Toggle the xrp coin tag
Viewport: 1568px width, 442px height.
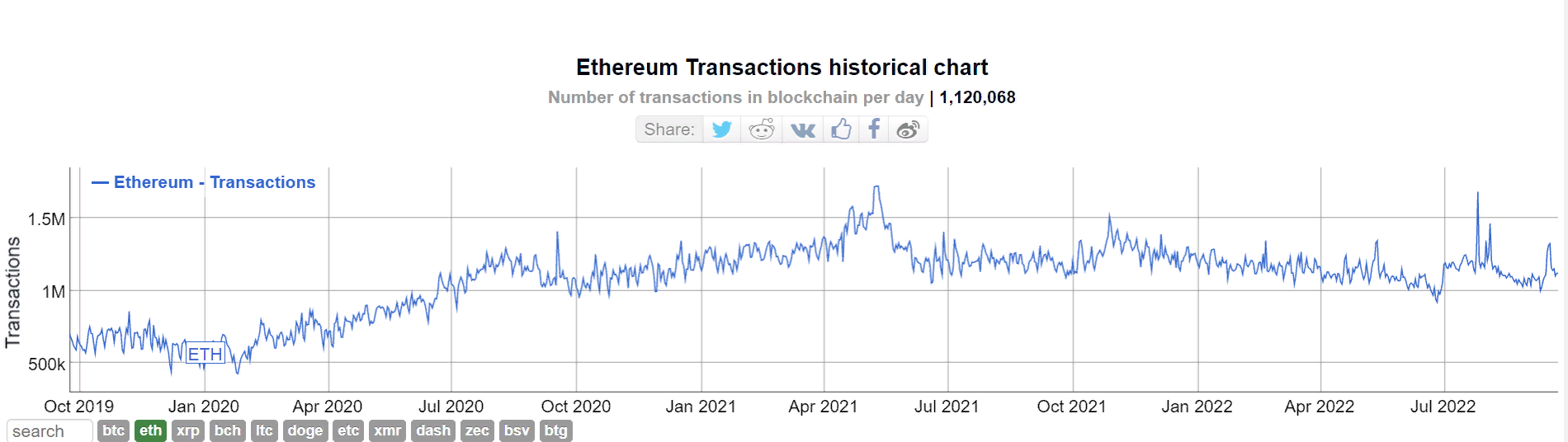coord(188,430)
